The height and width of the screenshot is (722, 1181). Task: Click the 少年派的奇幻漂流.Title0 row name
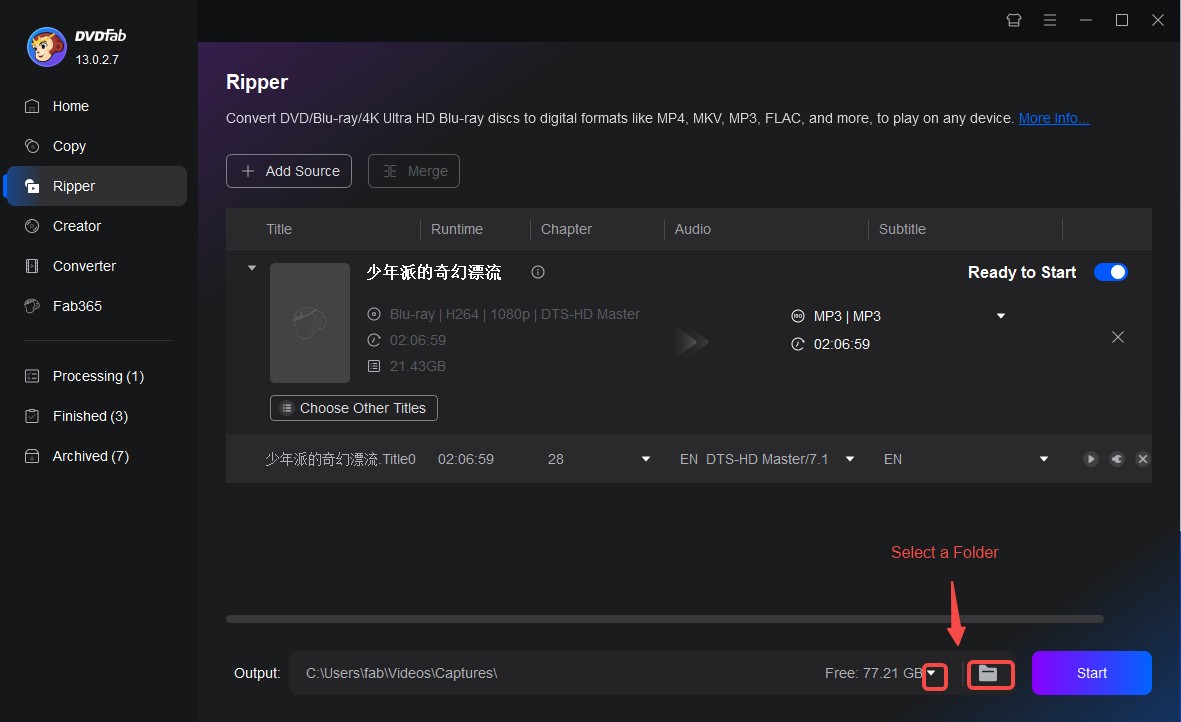pyautogui.click(x=340, y=459)
